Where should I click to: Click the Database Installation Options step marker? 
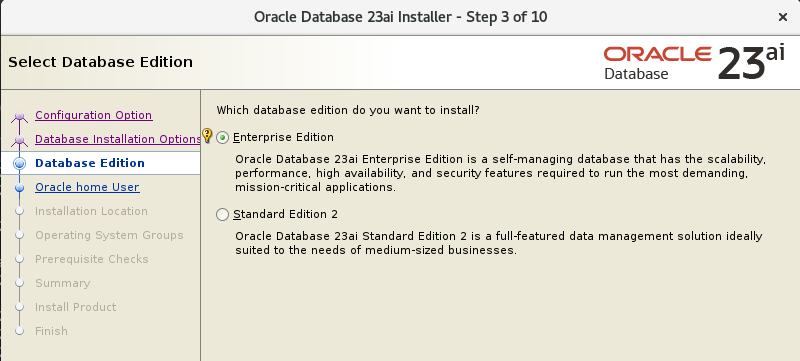point(19,140)
